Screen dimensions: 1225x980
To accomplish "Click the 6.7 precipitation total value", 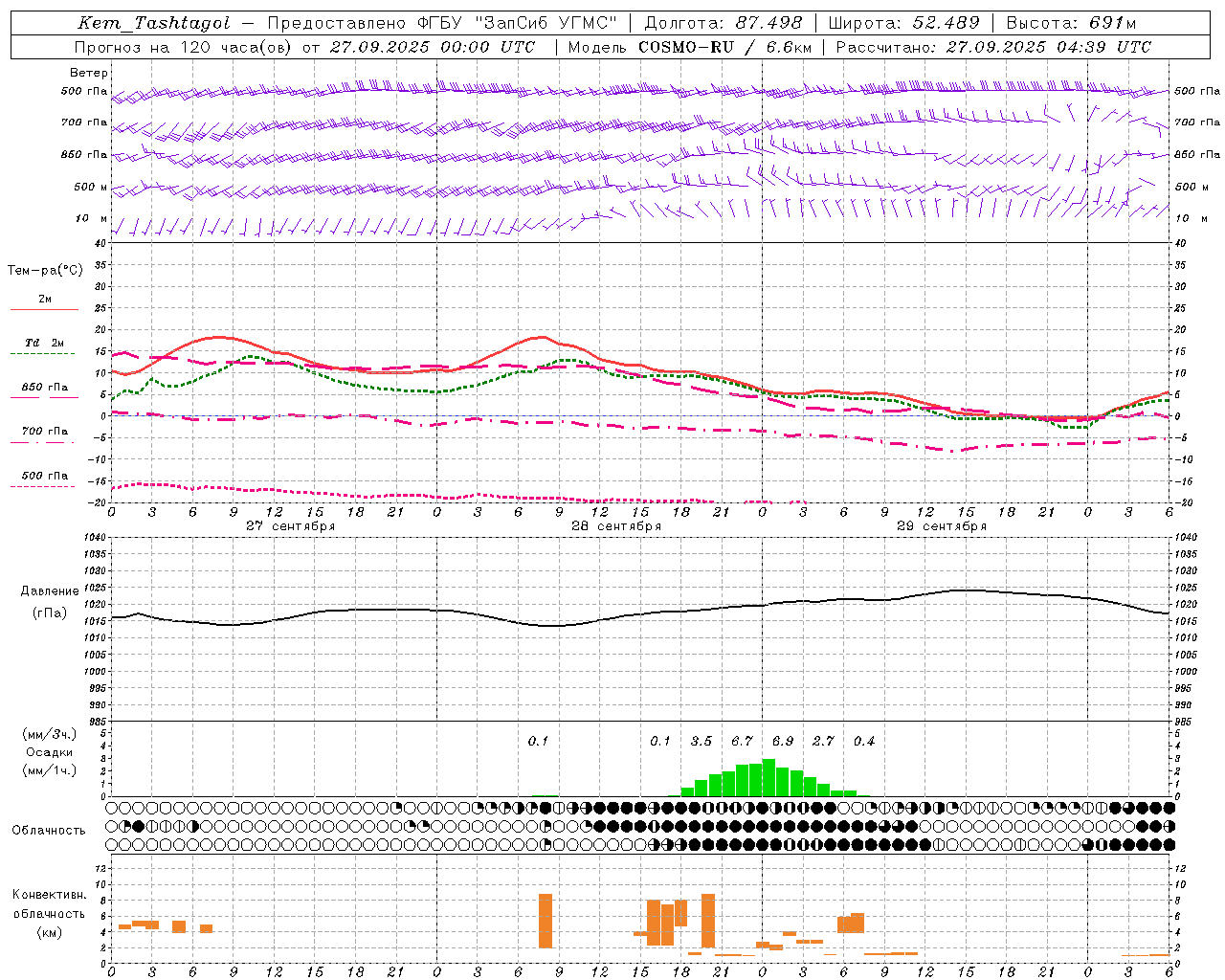I will point(742,741).
